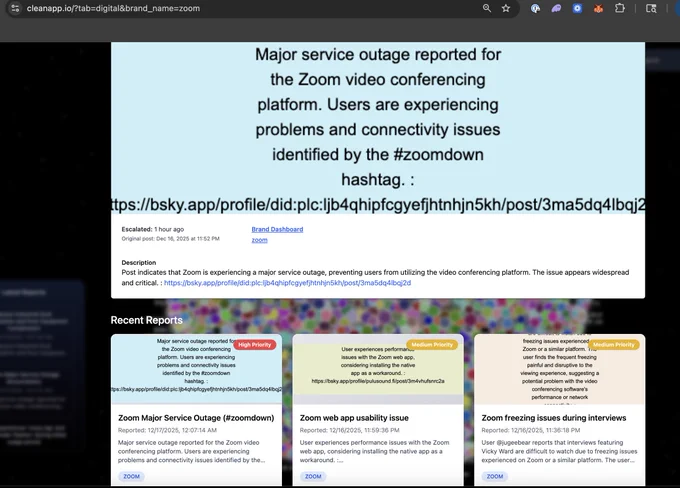Open the Zoom web app usability issue report
Viewport: 680px width, 488px height.
click(x=354, y=418)
